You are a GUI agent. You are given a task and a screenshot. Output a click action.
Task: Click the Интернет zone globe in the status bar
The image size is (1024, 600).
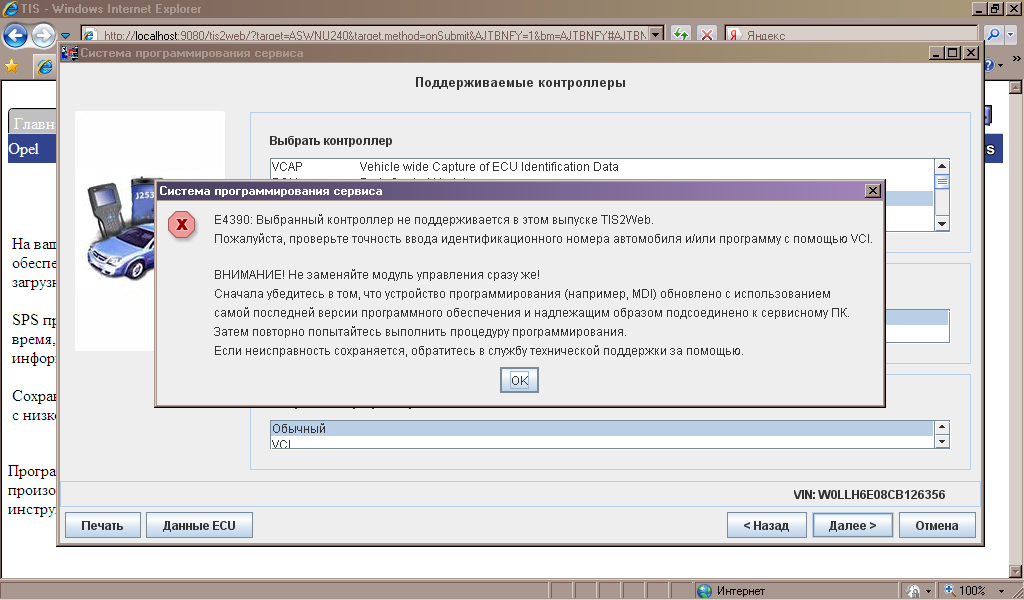coord(705,591)
